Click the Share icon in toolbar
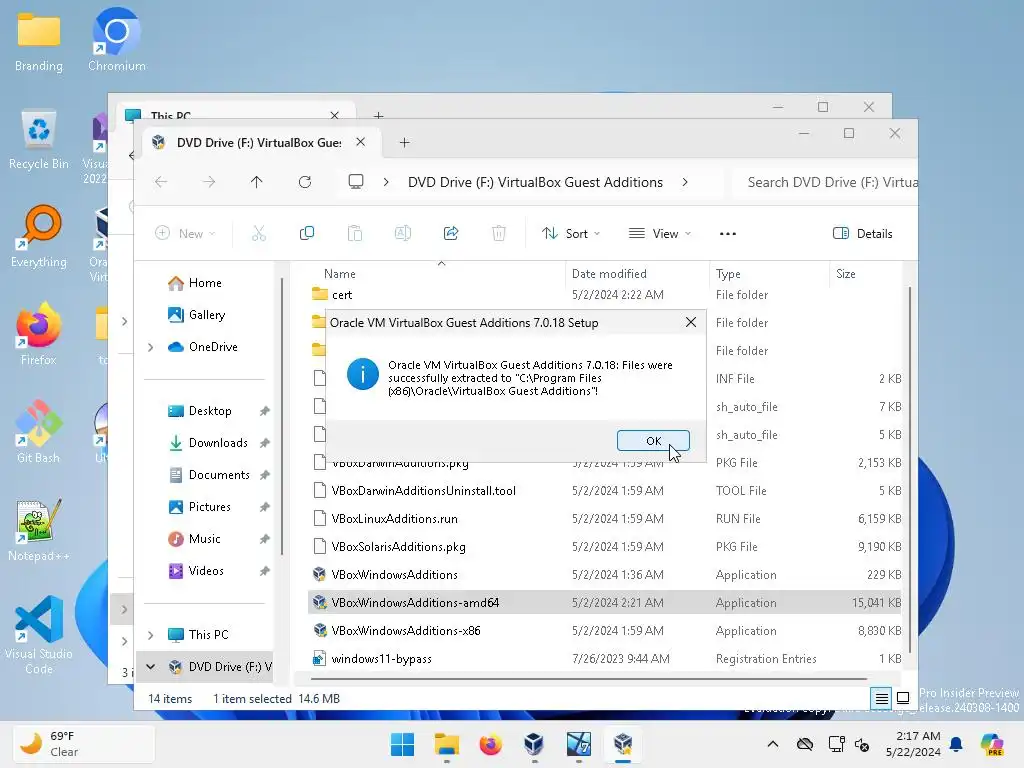This screenshot has width=1024, height=768. pyautogui.click(x=451, y=234)
